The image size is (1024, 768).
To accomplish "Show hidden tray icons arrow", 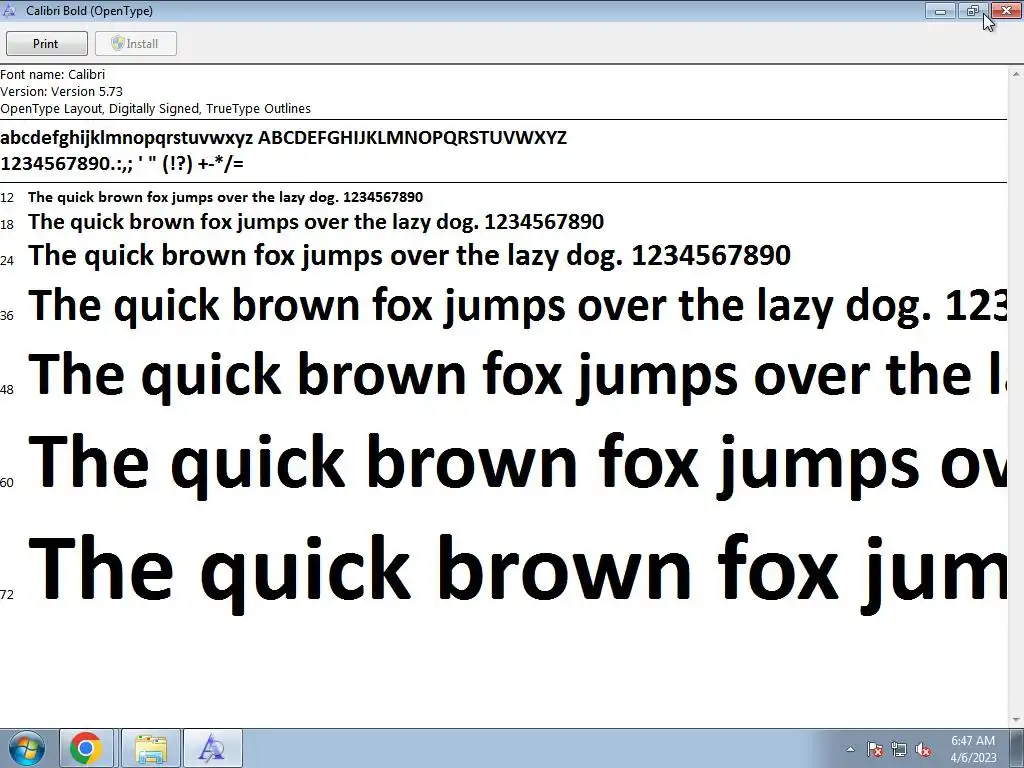I will 850,749.
